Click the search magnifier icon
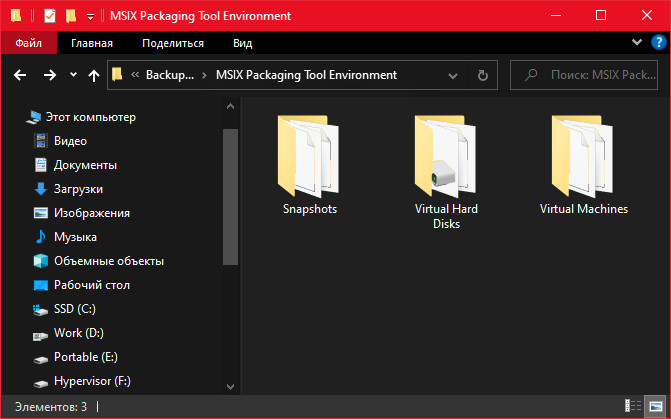671x419 pixels. 531,75
